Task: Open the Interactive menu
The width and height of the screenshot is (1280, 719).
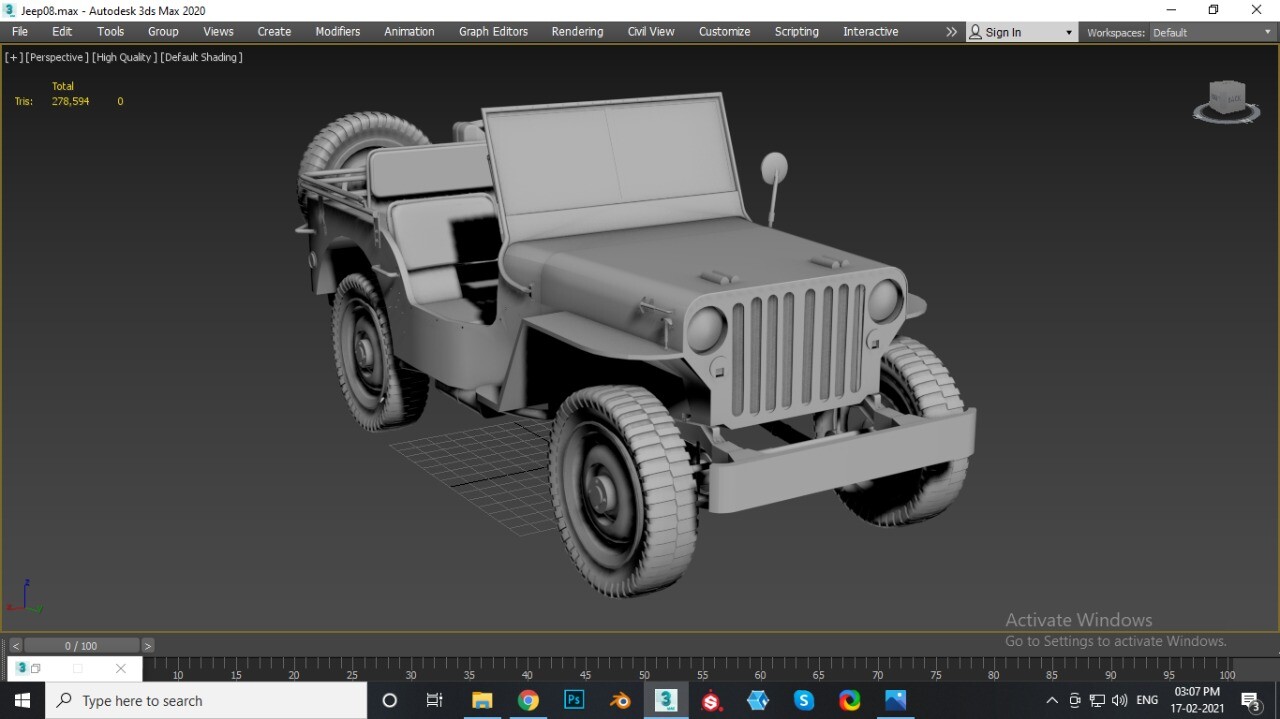Action: [870, 32]
